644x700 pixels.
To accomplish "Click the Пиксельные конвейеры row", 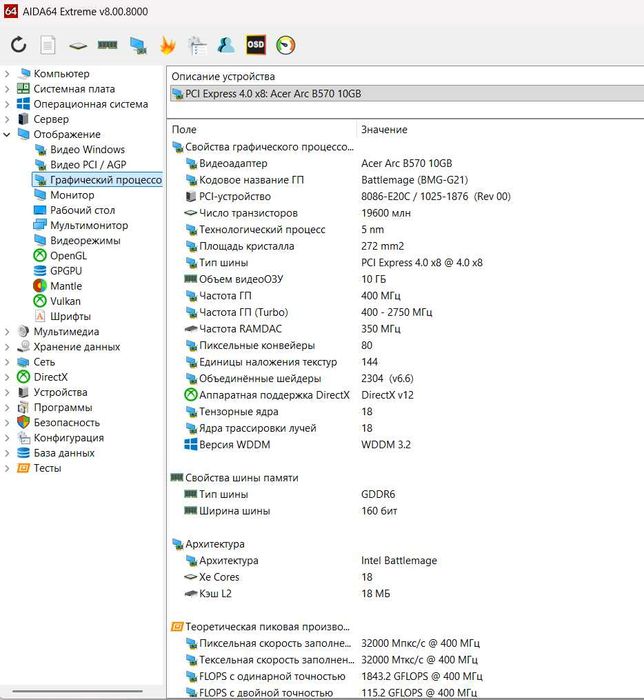I will click(406, 345).
